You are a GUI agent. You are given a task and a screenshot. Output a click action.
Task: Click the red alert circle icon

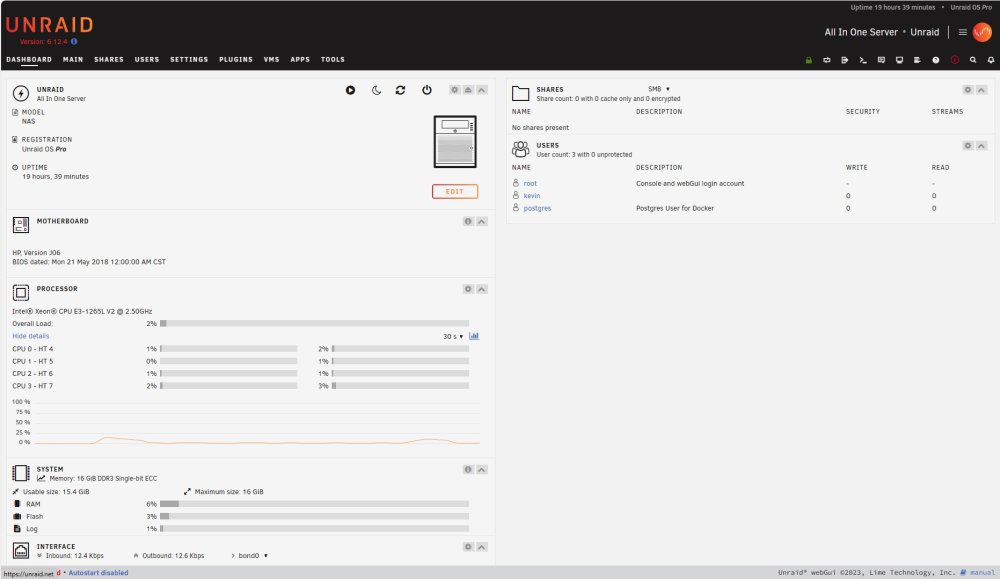(955, 60)
